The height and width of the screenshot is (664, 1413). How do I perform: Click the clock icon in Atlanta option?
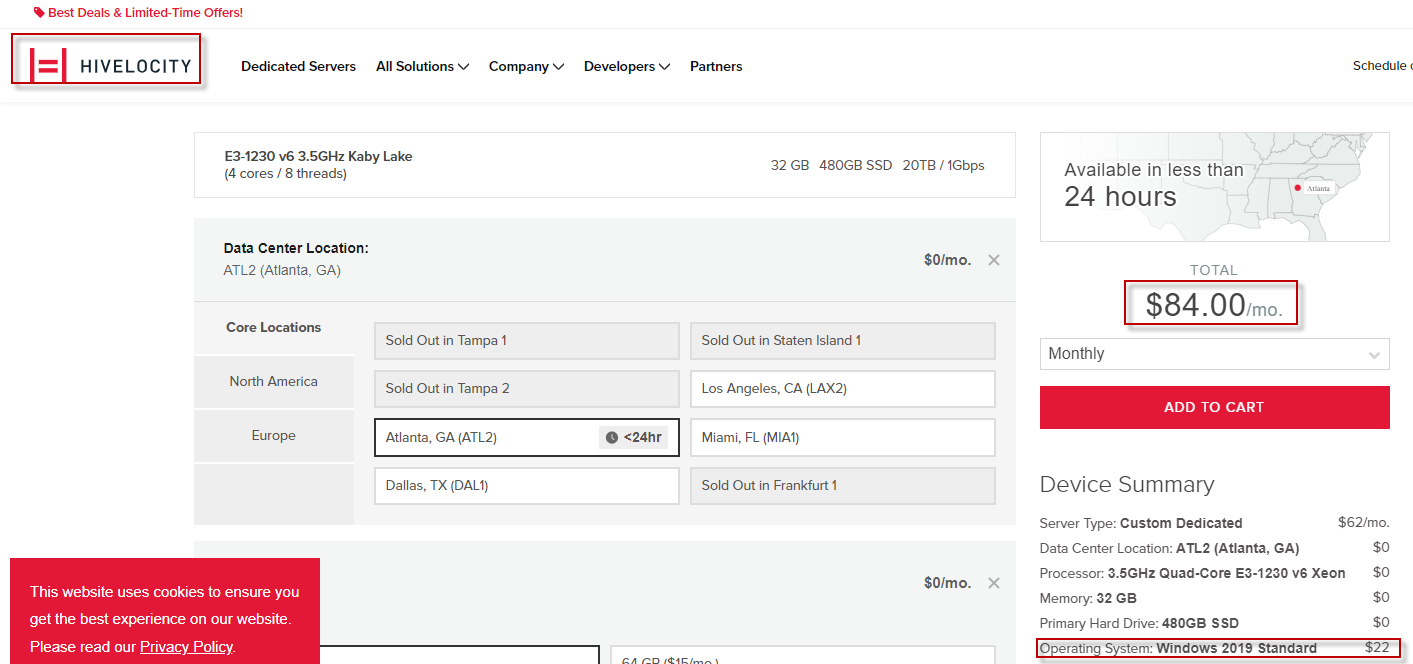point(612,437)
